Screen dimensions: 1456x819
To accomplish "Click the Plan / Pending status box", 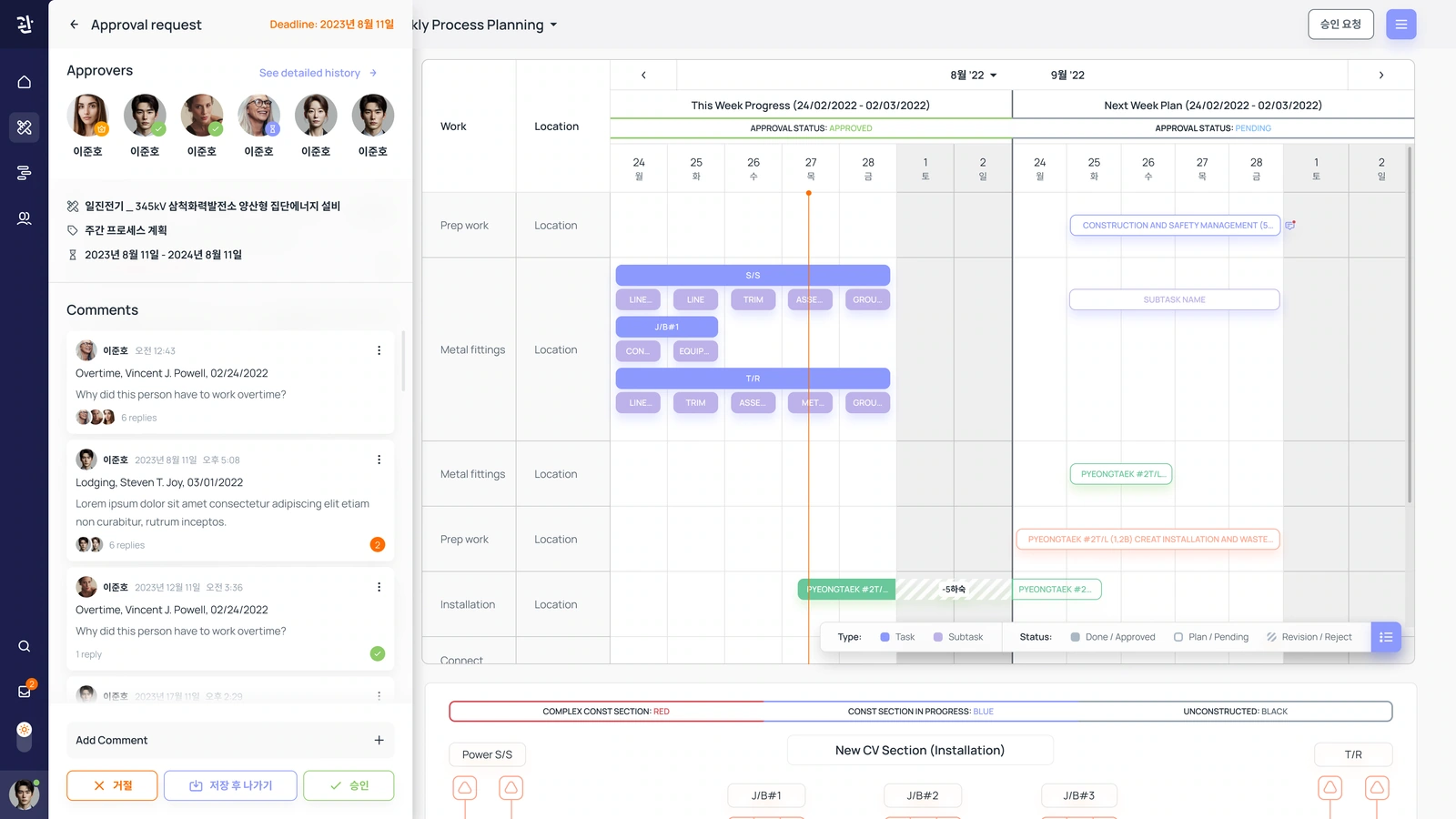I will pos(1178,637).
